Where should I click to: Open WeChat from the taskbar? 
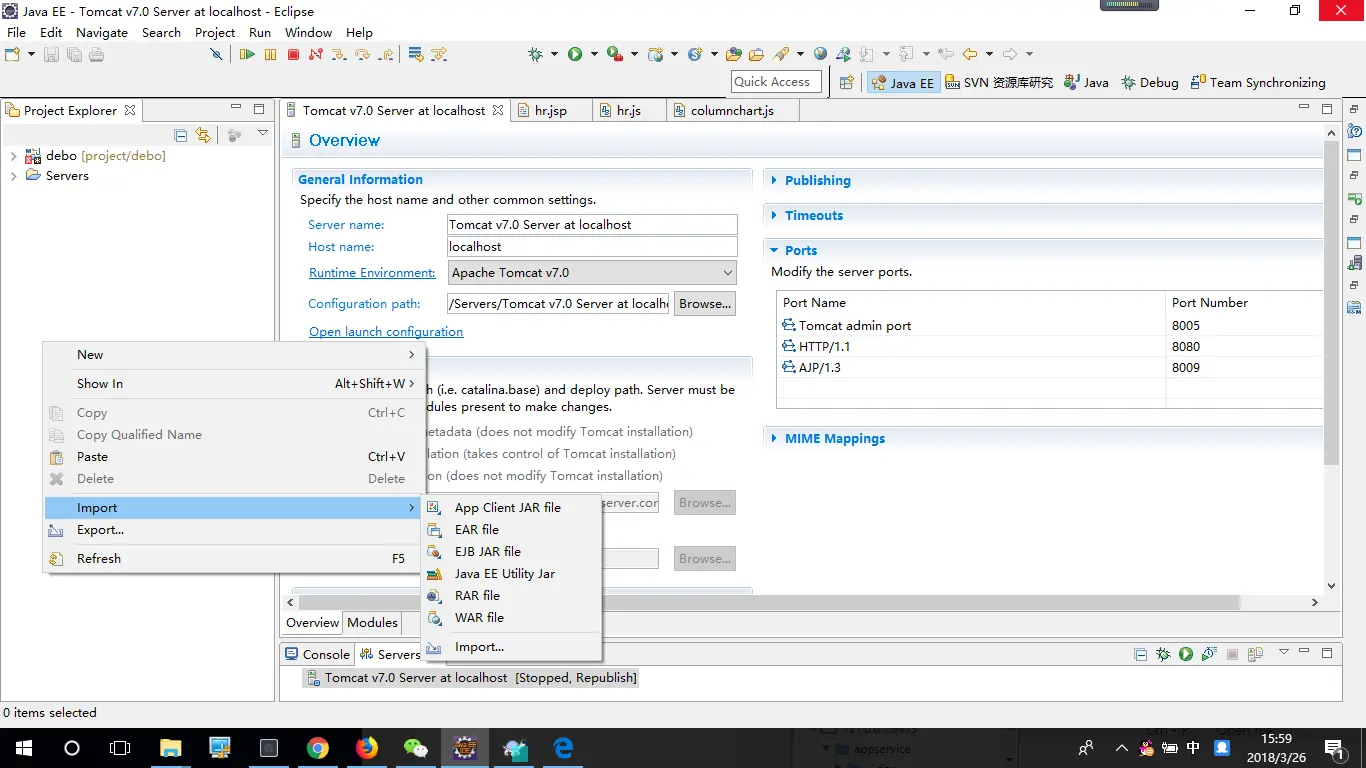tap(416, 748)
